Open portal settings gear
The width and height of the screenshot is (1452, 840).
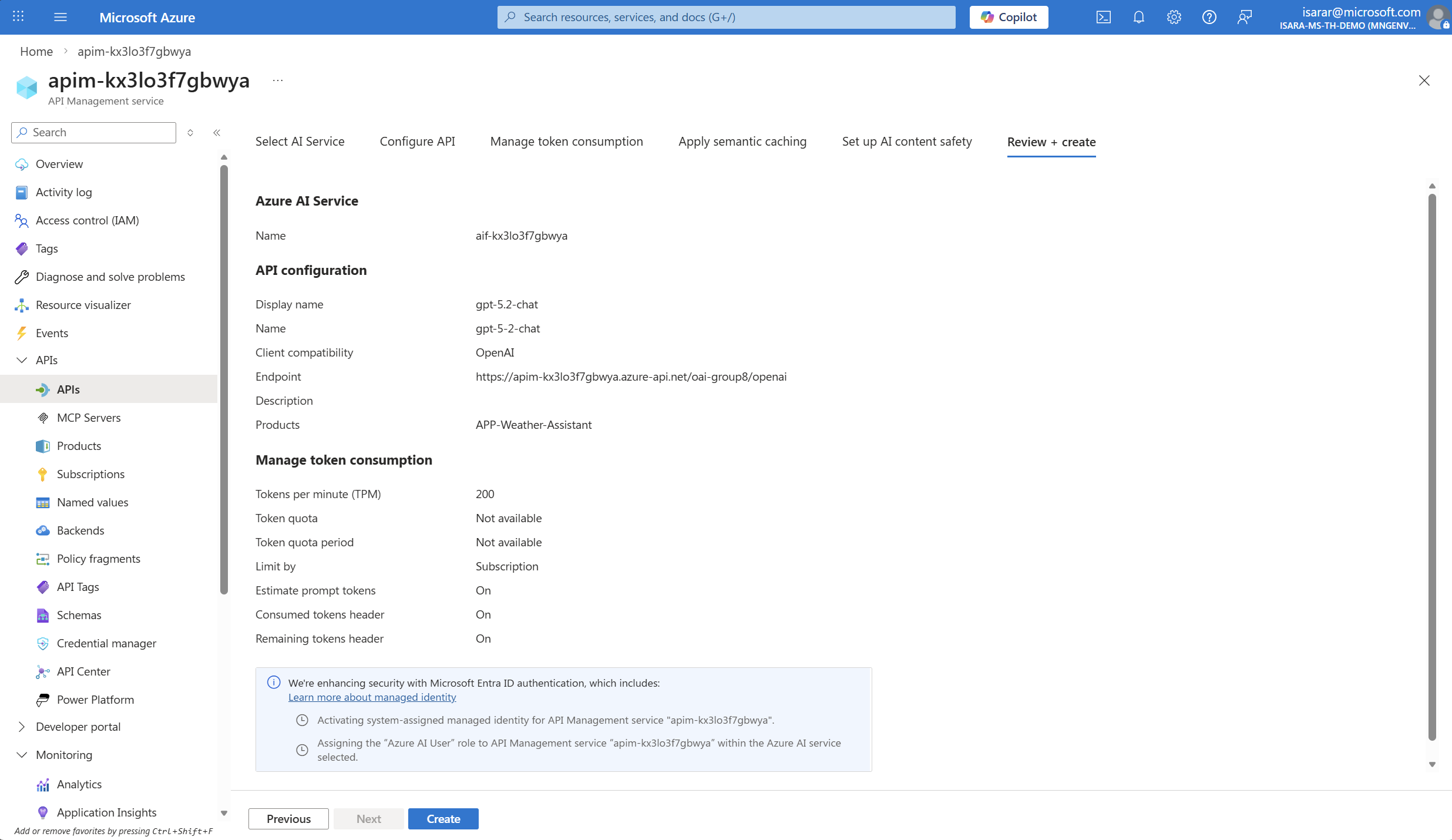coord(1174,17)
